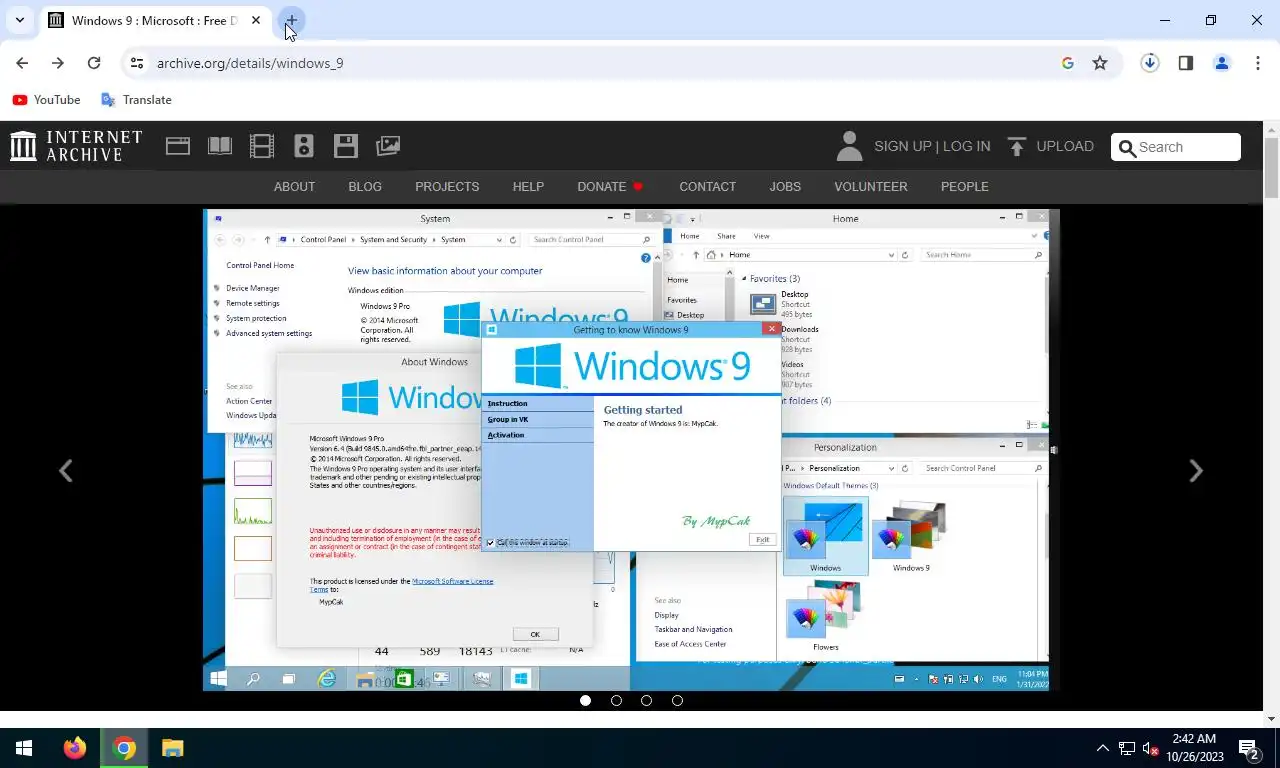This screenshot has width=1280, height=768.
Task: Open the Images icon
Action: (388, 146)
